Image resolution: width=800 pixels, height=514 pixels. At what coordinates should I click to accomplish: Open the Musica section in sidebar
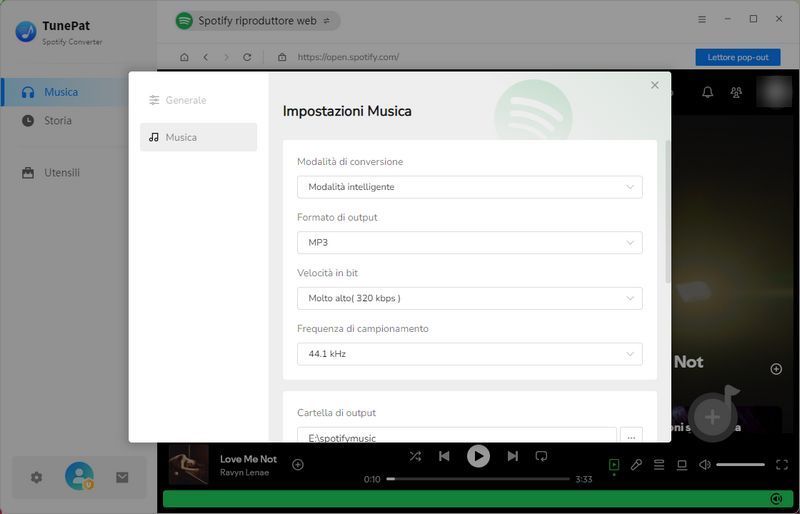click(x=64, y=92)
